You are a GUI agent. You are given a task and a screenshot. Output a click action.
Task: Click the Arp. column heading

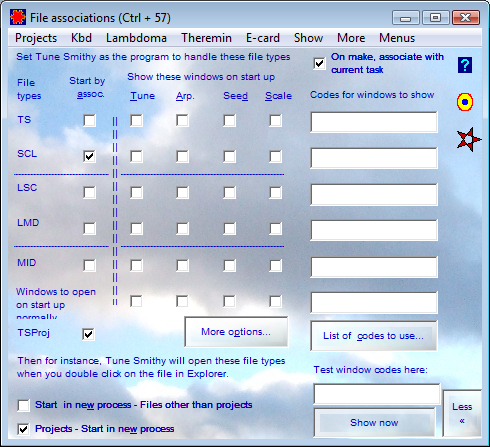tap(185, 96)
